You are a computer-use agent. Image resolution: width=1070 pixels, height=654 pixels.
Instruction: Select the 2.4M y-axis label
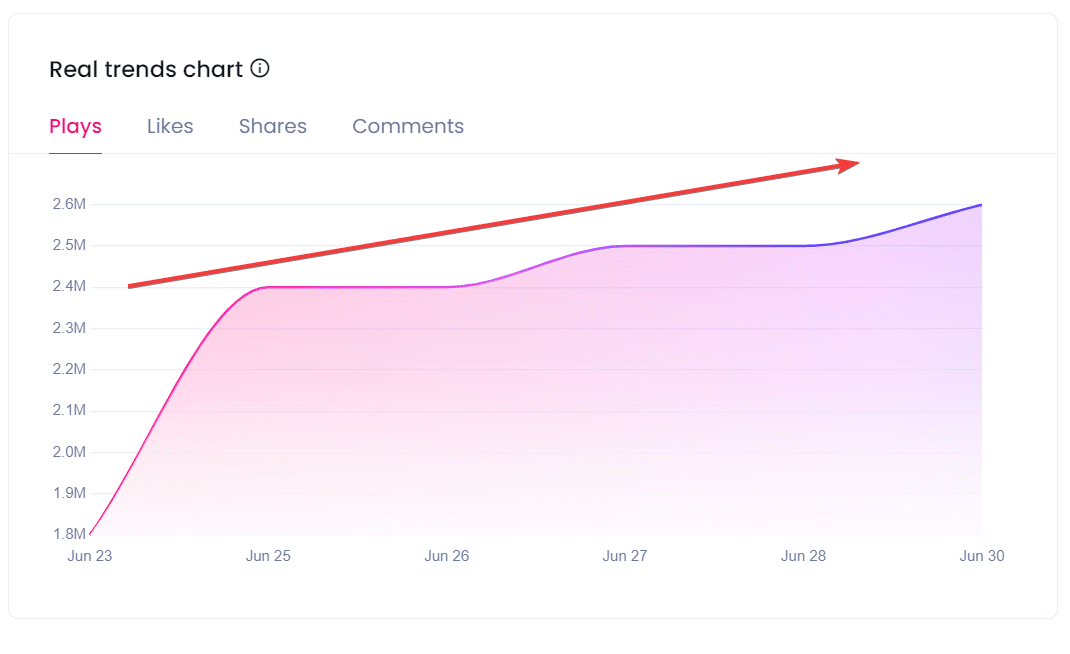point(69,287)
